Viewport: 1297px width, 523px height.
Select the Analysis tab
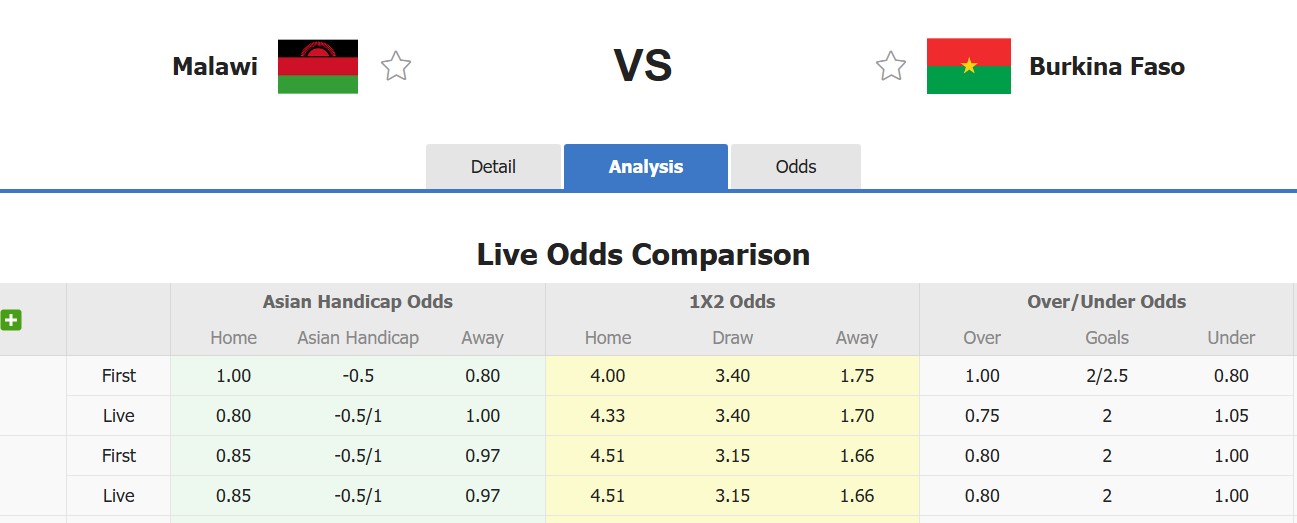pyautogui.click(x=645, y=167)
